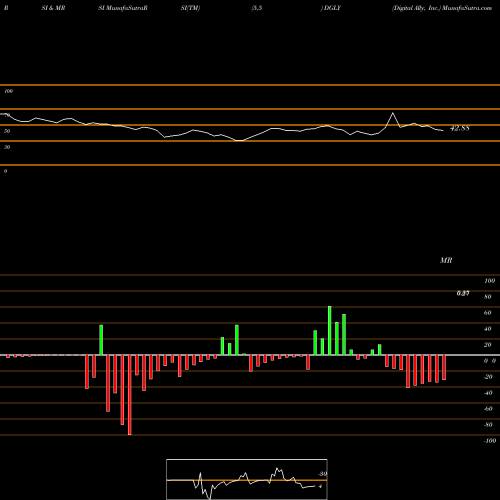
Task: Click the MunafaSutra.com header text
Action: pos(467,8)
